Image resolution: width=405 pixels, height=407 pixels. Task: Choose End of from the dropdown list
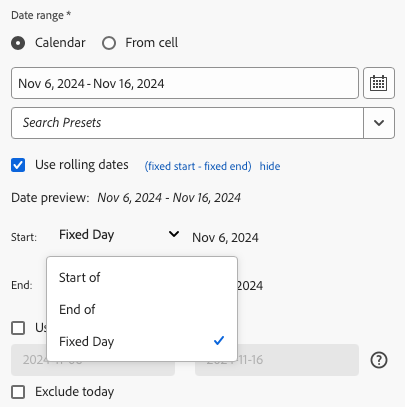[x=142, y=309]
